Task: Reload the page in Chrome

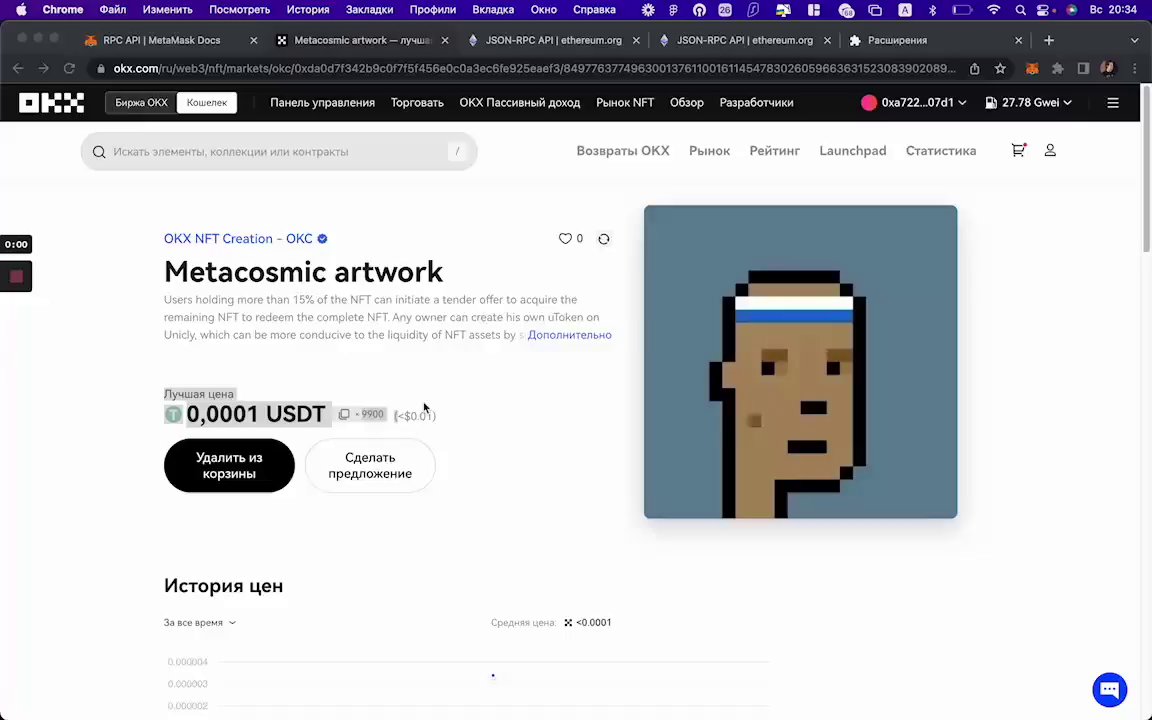Action: click(69, 68)
